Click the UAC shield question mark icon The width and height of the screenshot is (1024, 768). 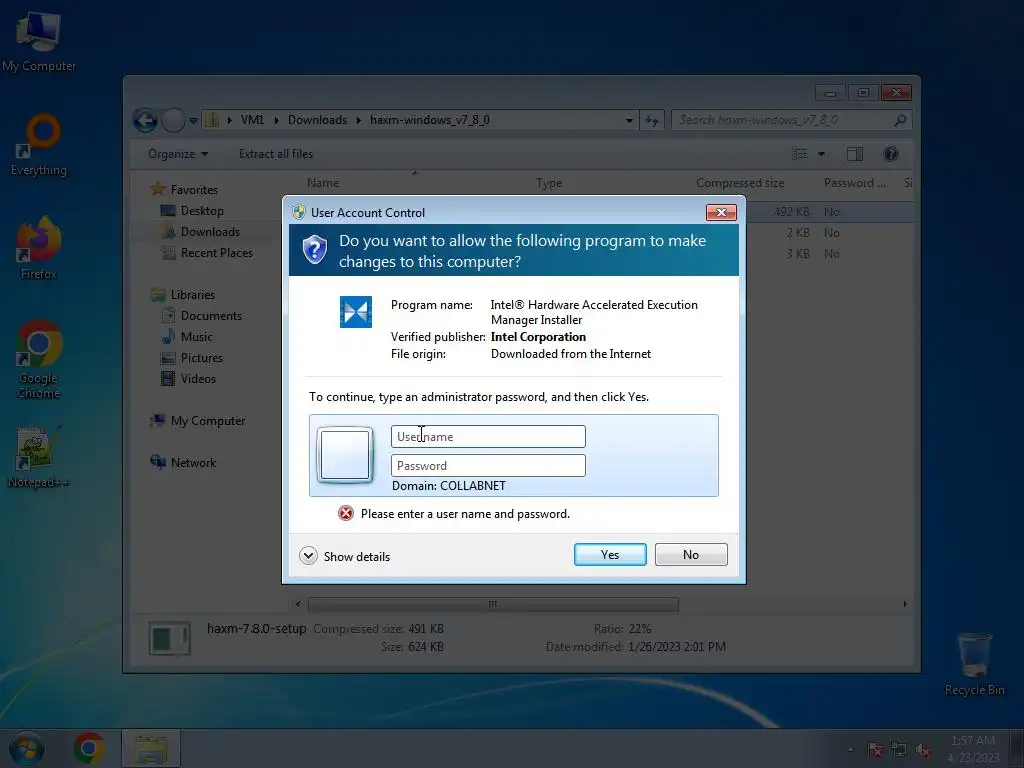(x=315, y=249)
